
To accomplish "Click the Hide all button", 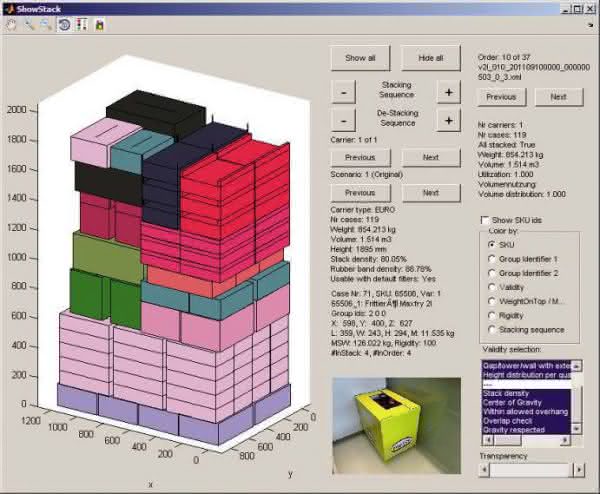I will point(430,58).
